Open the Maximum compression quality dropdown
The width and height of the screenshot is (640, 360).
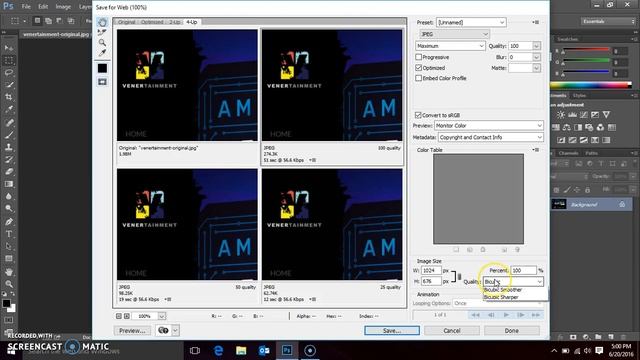450,46
